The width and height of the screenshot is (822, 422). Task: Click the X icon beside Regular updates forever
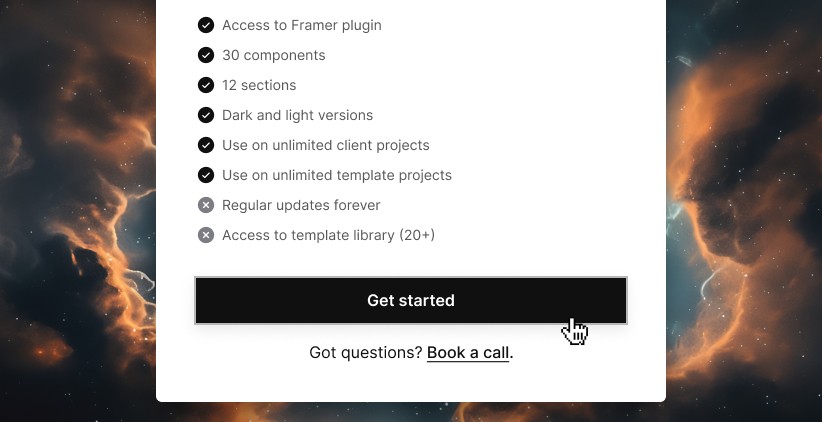(206, 205)
